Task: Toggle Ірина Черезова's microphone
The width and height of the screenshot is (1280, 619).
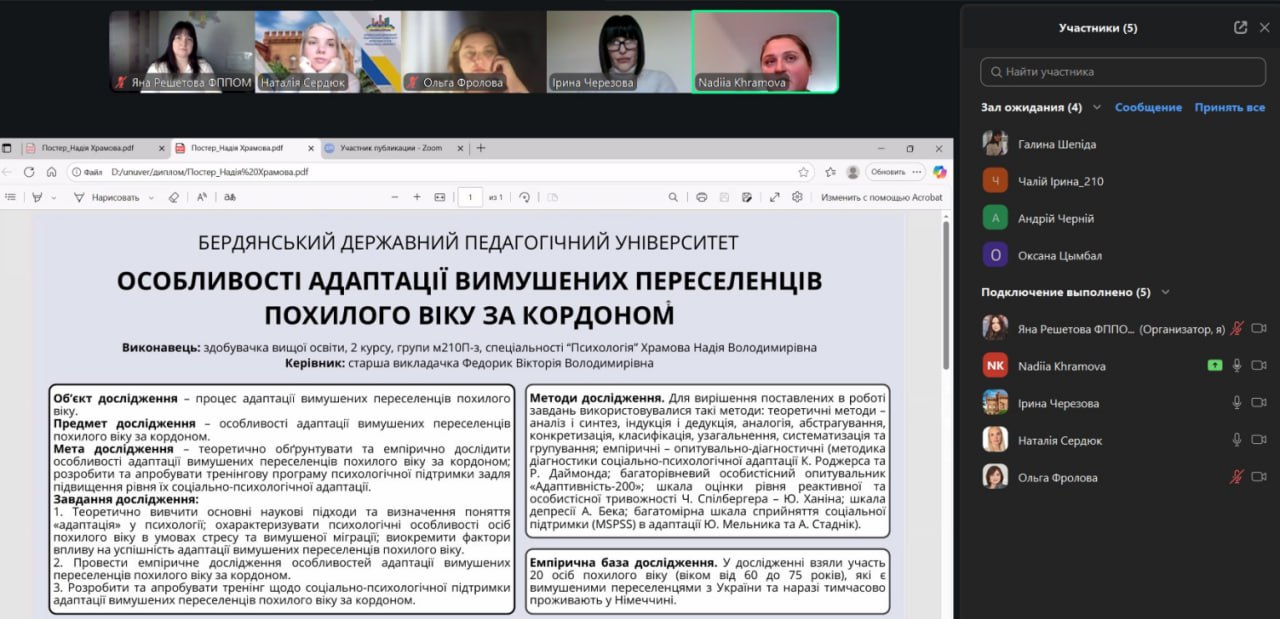Action: [1237, 403]
